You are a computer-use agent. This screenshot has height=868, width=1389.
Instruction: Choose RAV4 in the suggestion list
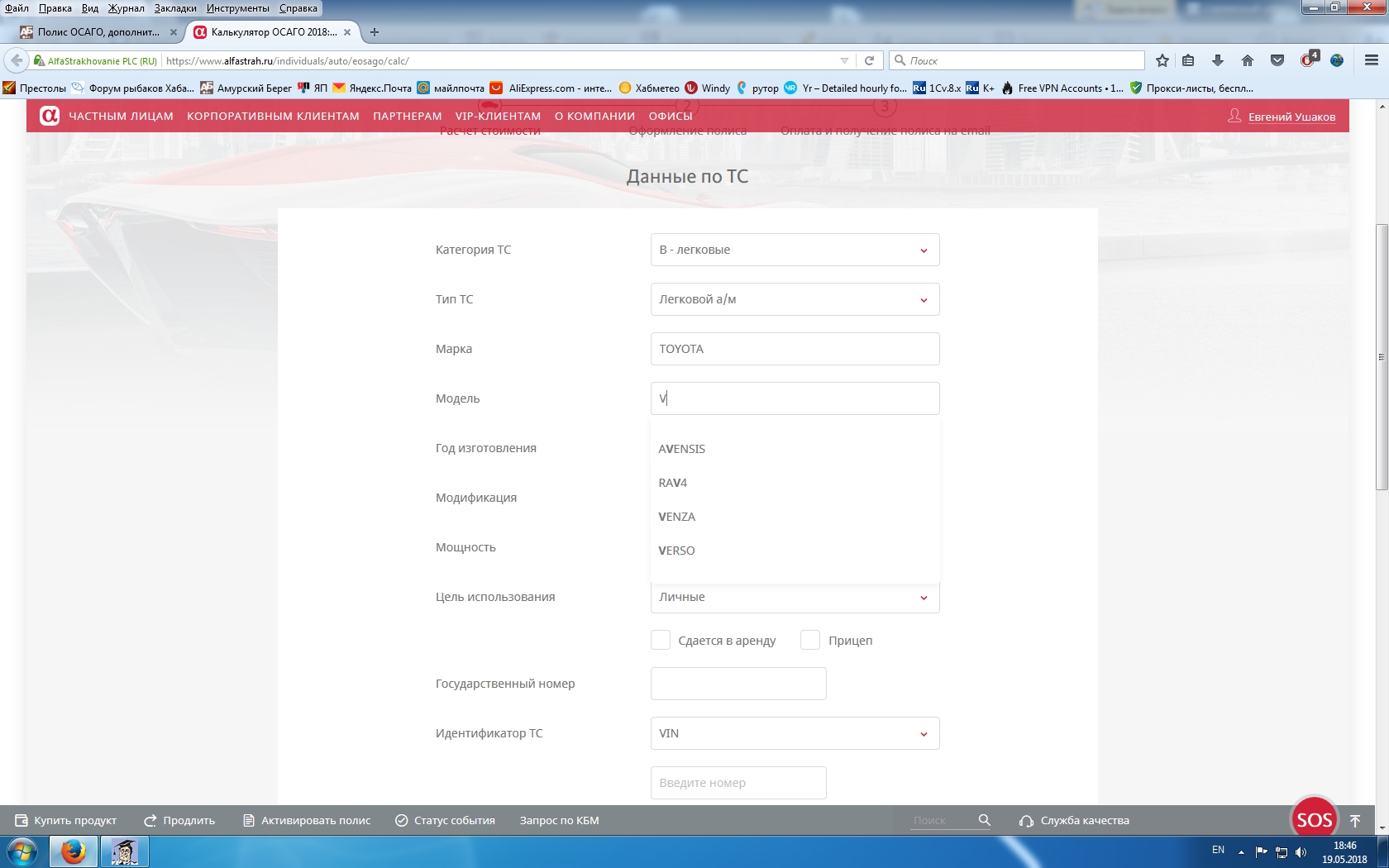click(x=673, y=483)
